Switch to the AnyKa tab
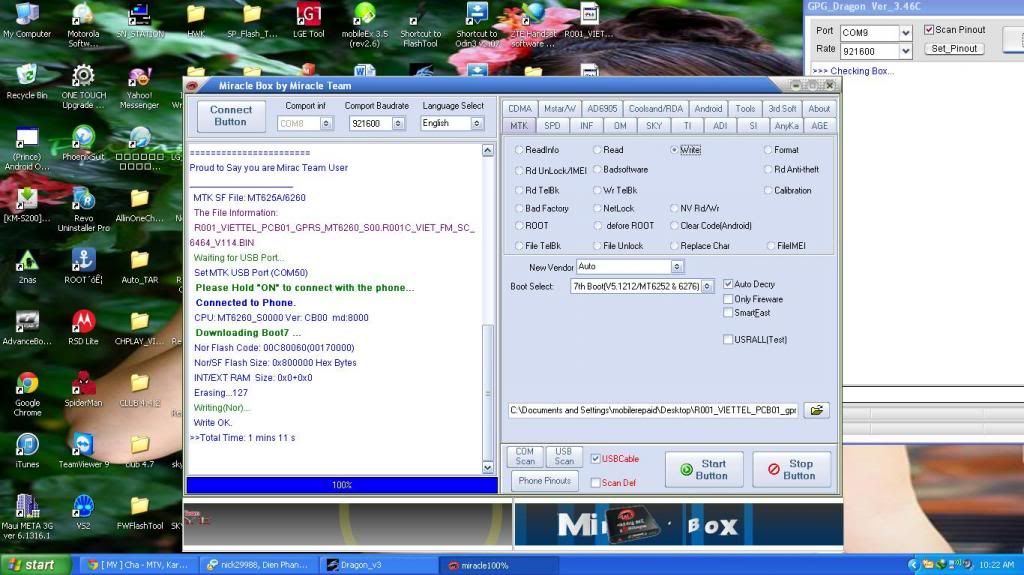The height and width of the screenshot is (575, 1024). (x=786, y=125)
